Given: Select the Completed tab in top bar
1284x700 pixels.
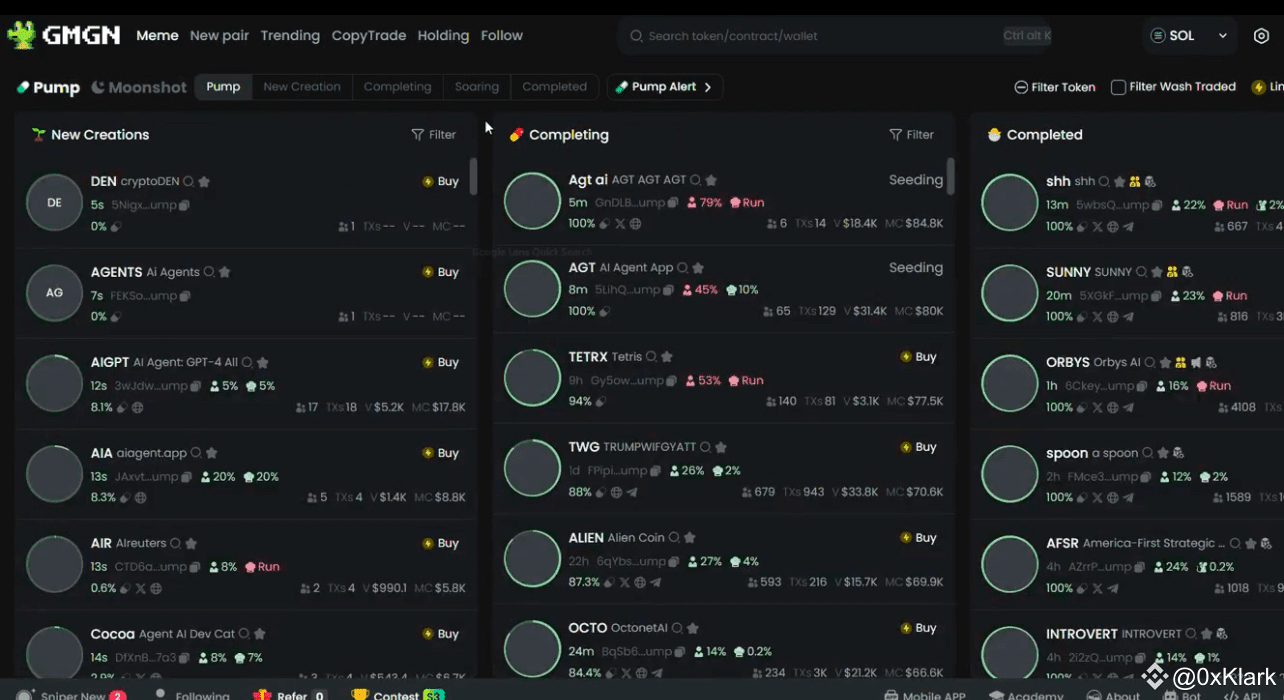Looking at the screenshot, I should coord(555,87).
